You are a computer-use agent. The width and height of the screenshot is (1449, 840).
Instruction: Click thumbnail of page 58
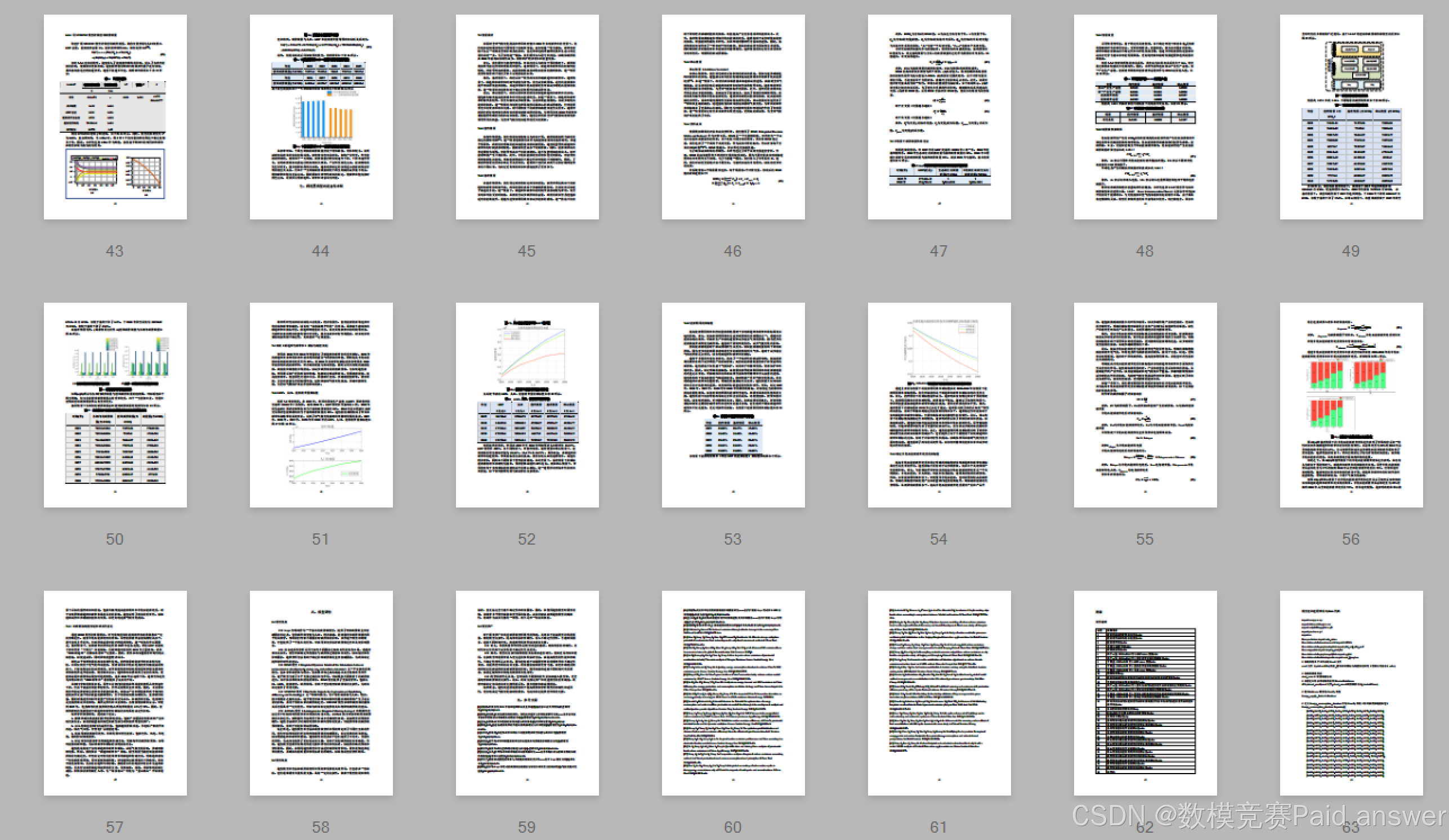click(x=321, y=693)
